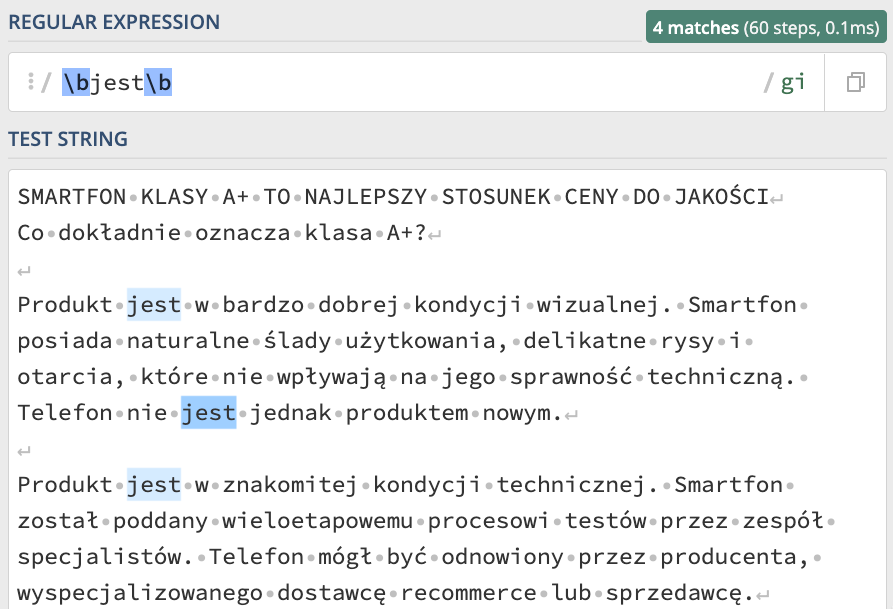
Task: Copy the regular expression with the copy icon
Action: coord(855,83)
